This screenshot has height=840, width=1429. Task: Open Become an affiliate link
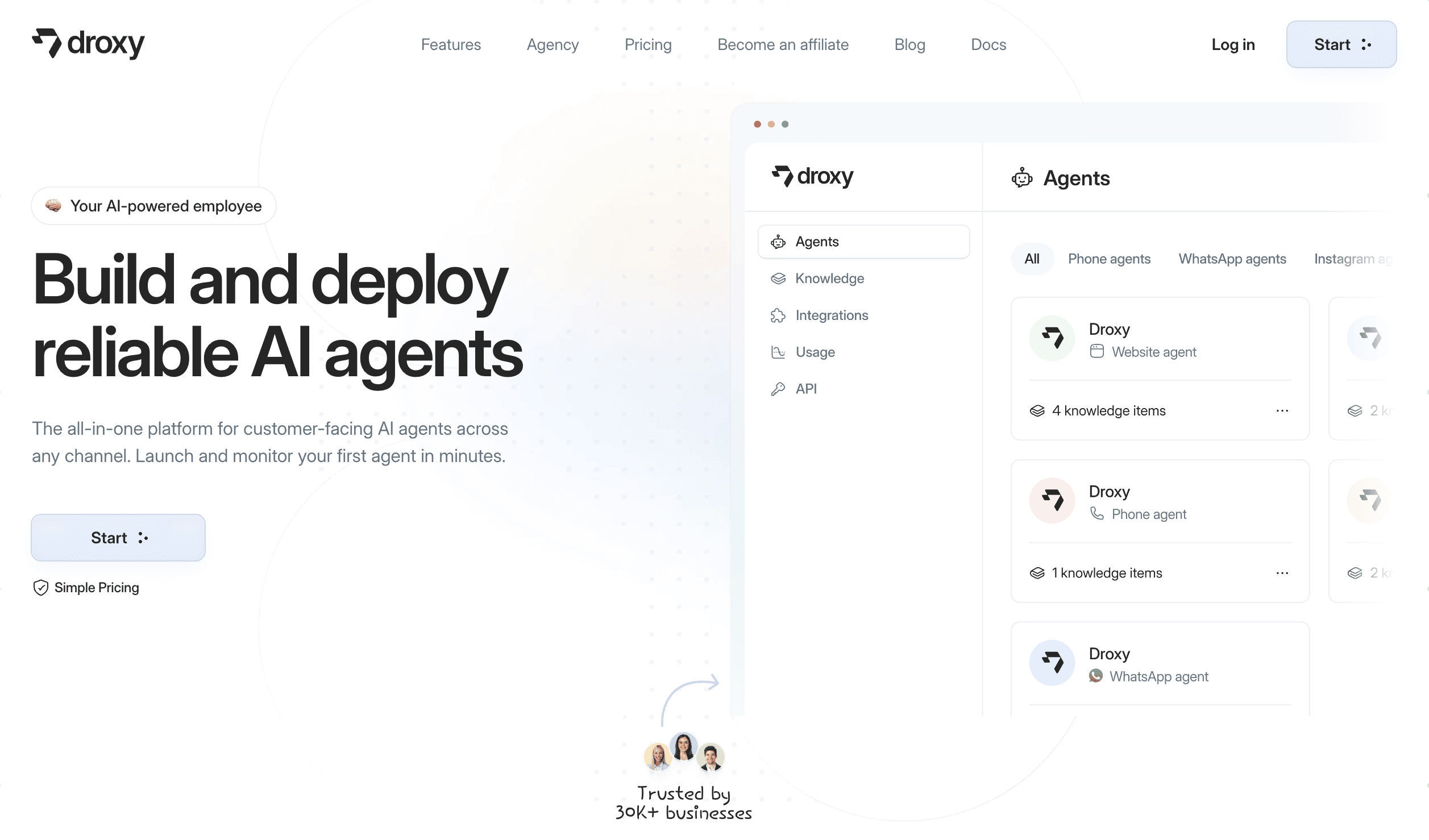pos(783,44)
